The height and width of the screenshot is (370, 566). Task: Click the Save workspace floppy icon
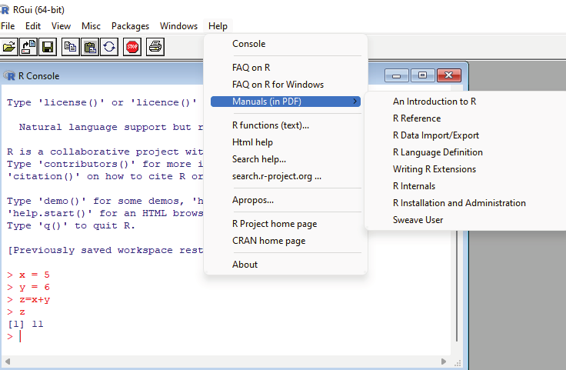[48, 47]
